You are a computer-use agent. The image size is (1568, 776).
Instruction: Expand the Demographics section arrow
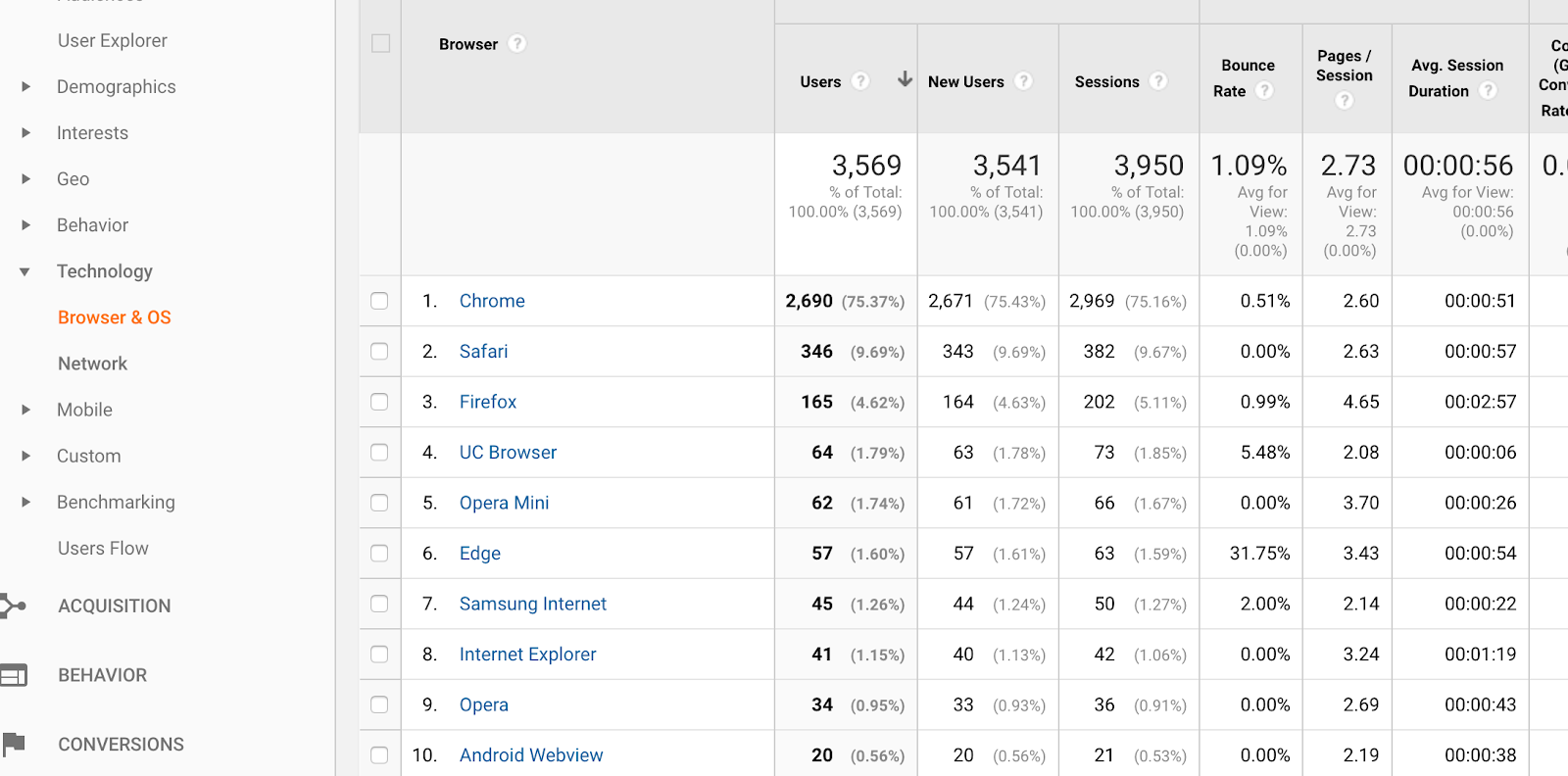[25, 86]
